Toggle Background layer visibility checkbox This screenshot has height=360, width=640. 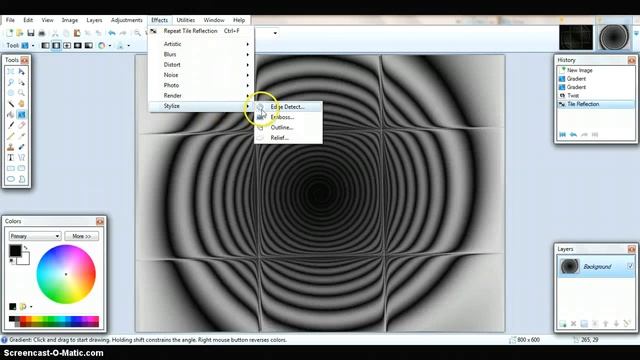click(x=630, y=266)
